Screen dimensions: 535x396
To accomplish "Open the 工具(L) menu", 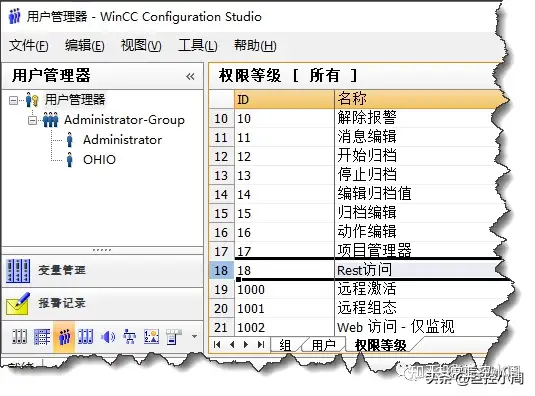I will 198,45.
